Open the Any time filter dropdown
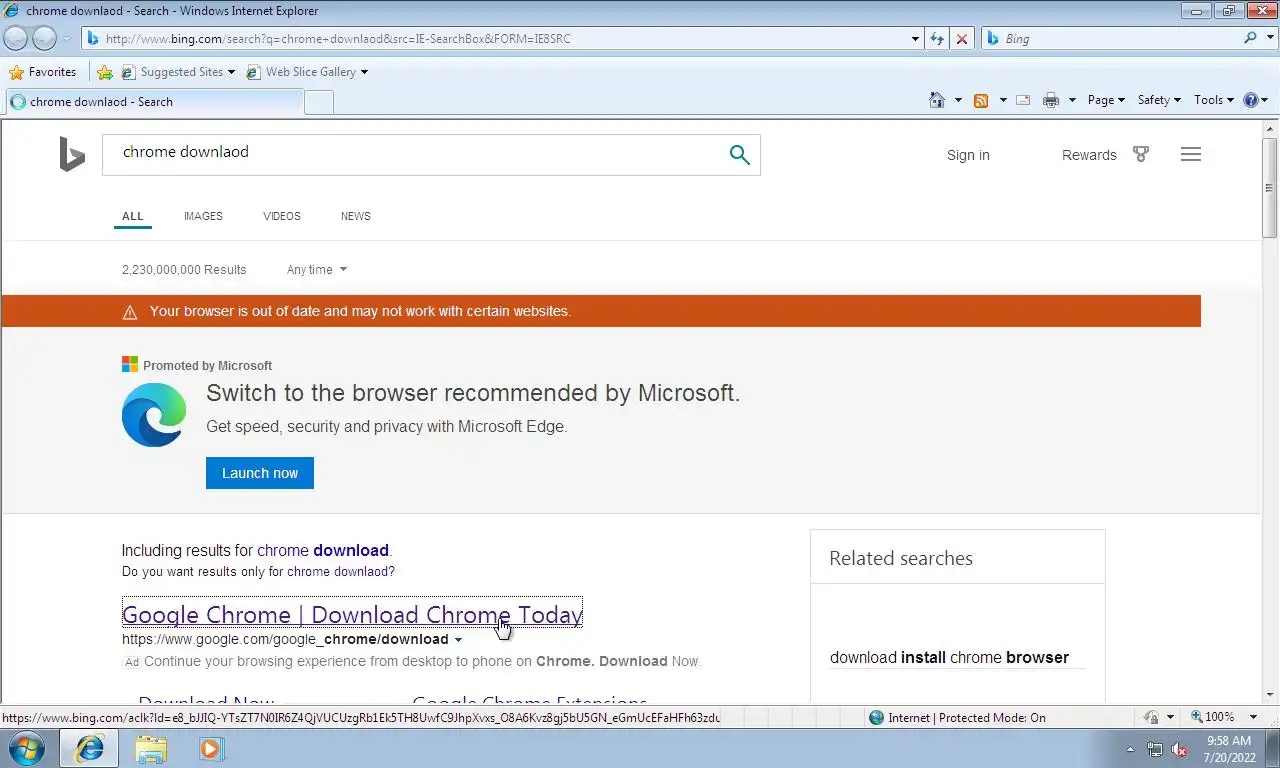This screenshot has height=768, width=1280. click(317, 270)
